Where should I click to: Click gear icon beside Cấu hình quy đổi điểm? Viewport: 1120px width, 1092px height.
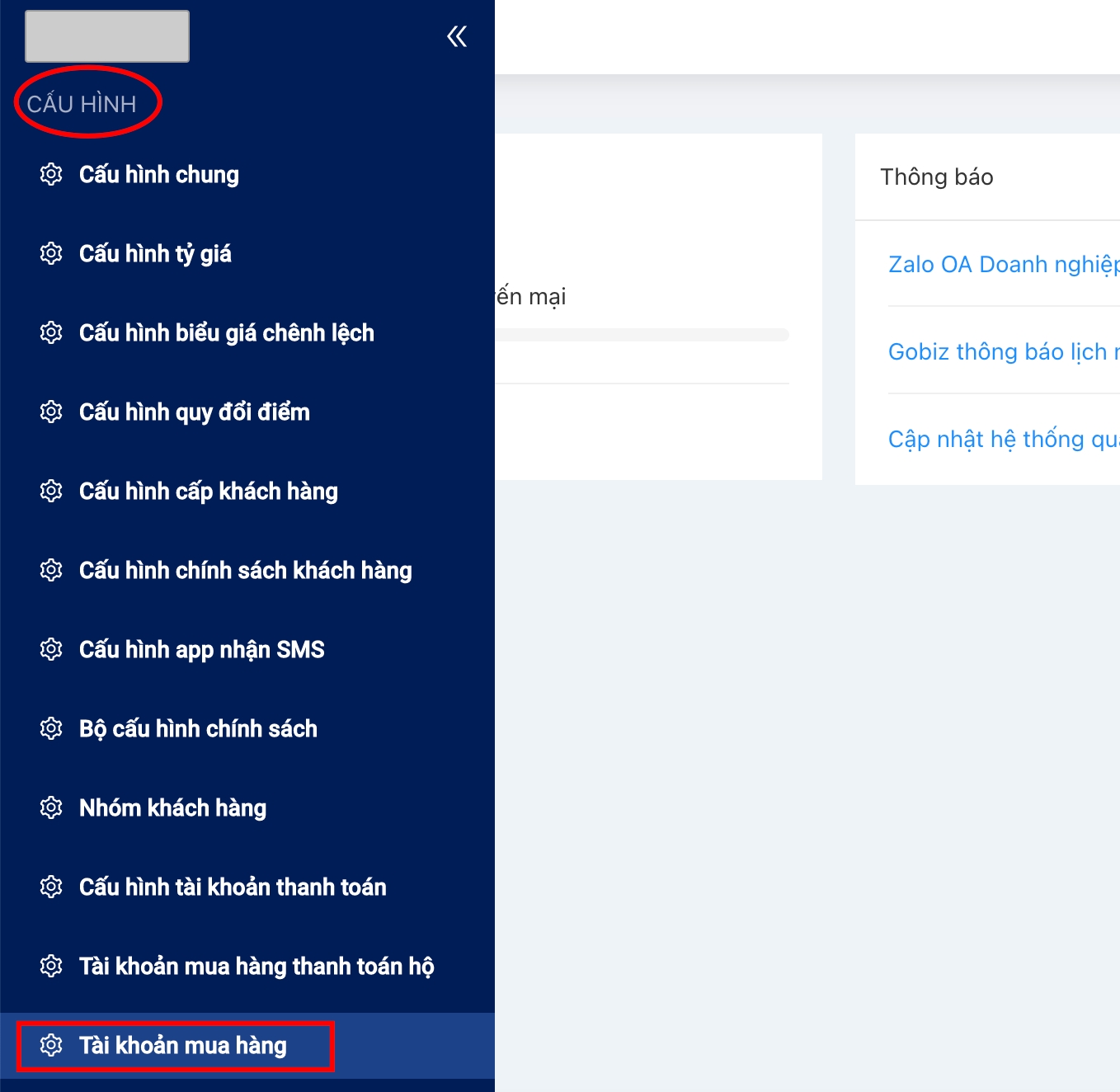51,412
